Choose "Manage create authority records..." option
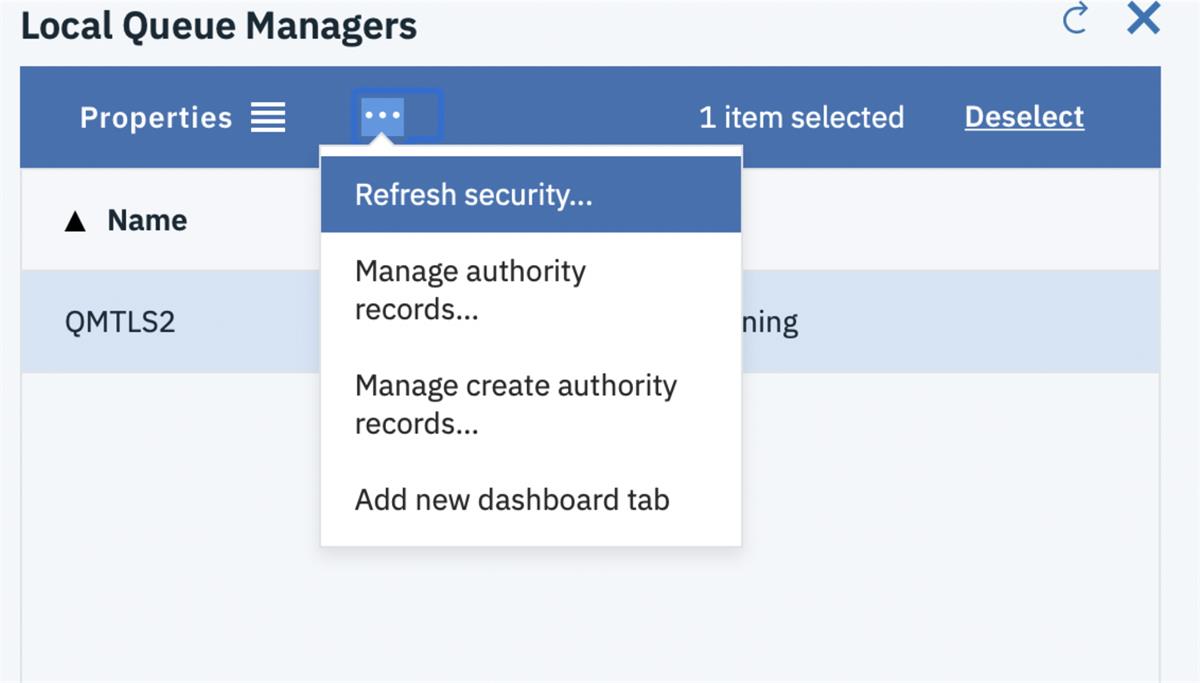Screen dimensions: 1200x683 coord(516,403)
